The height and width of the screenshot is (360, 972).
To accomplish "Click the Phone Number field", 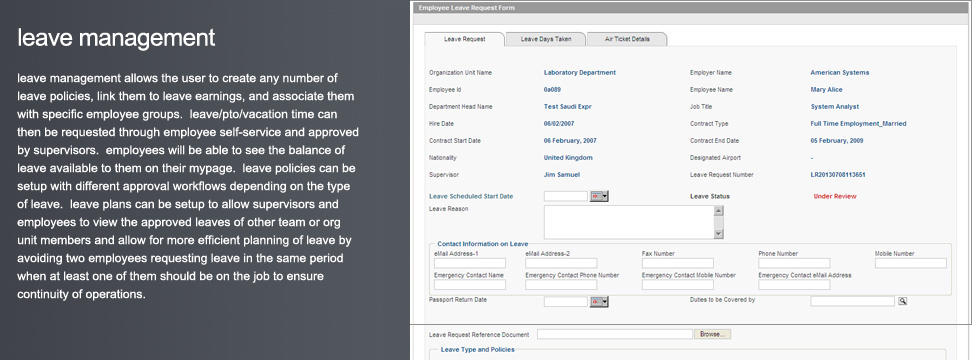I will point(794,263).
